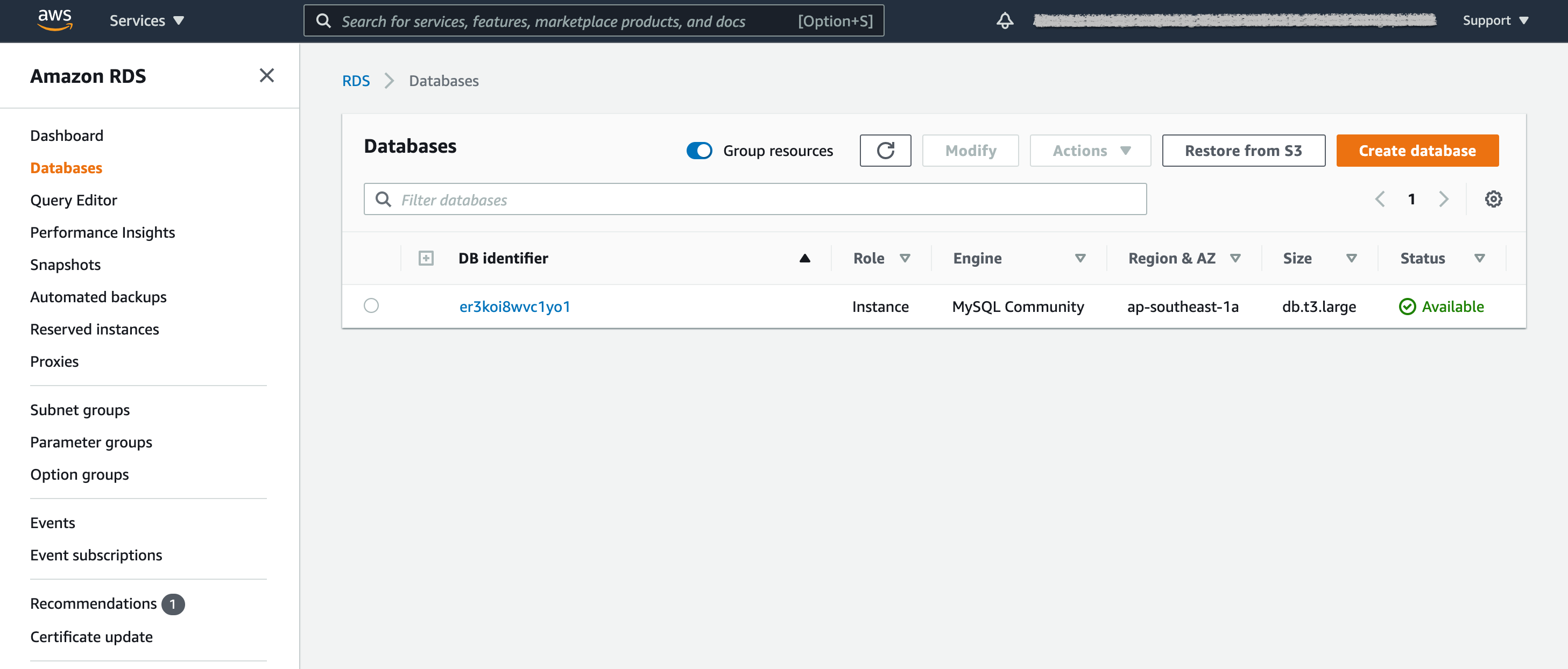The height and width of the screenshot is (669, 1568).
Task: Open Parameter groups in the sidebar
Action: 91,442
